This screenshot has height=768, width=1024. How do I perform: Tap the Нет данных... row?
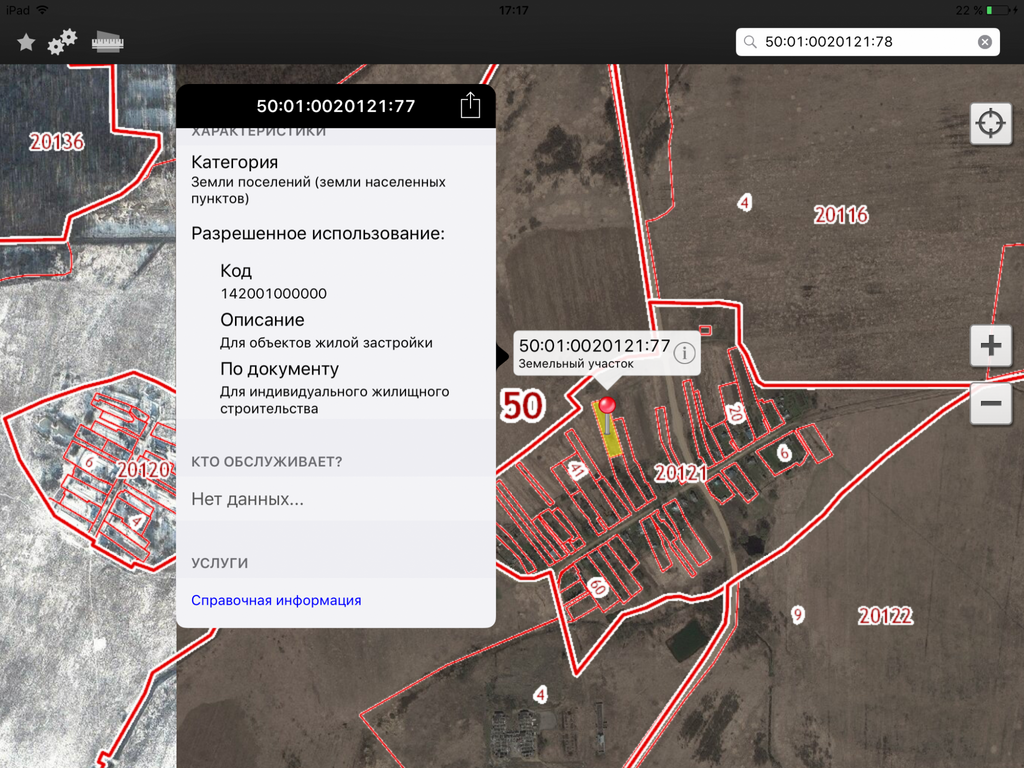248,499
